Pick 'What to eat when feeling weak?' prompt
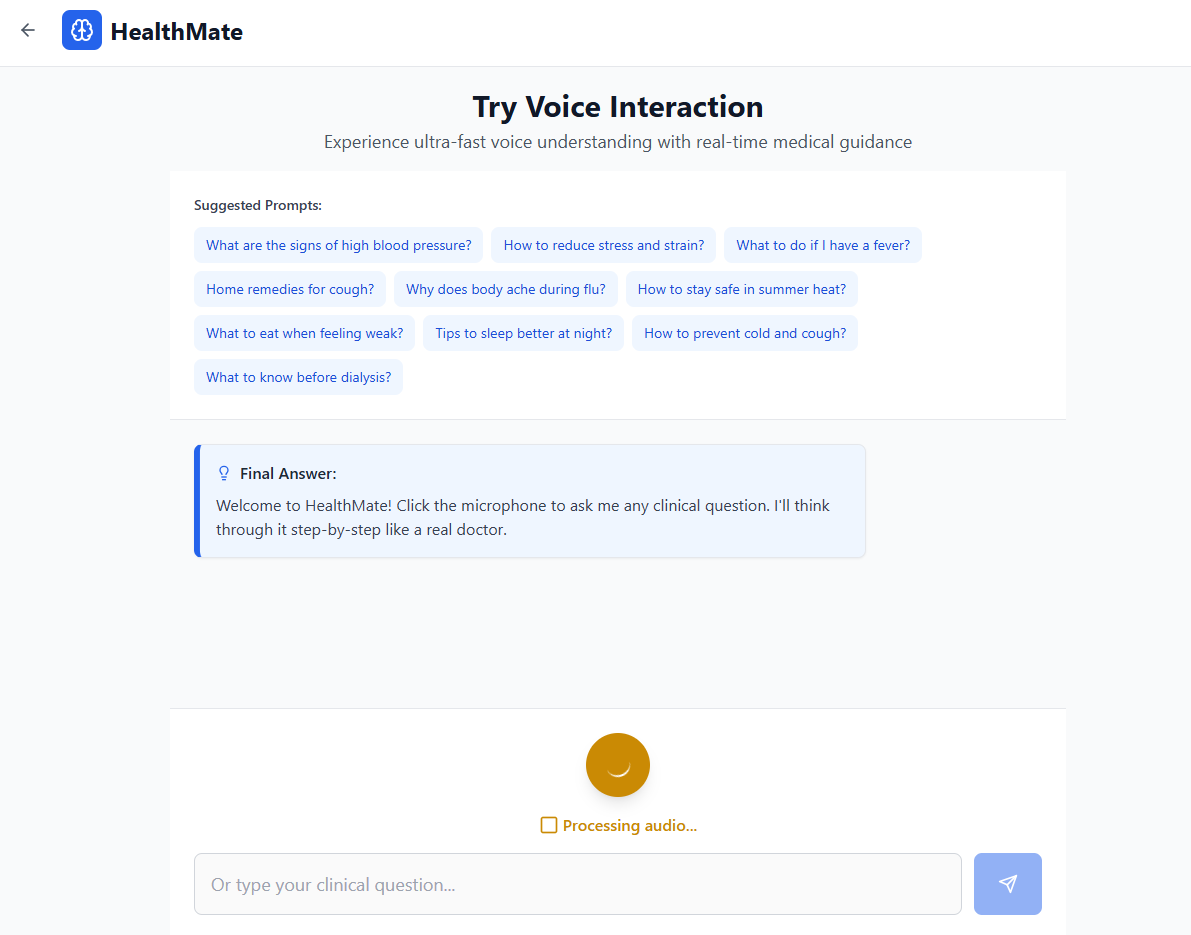The image size is (1191, 935). point(305,333)
